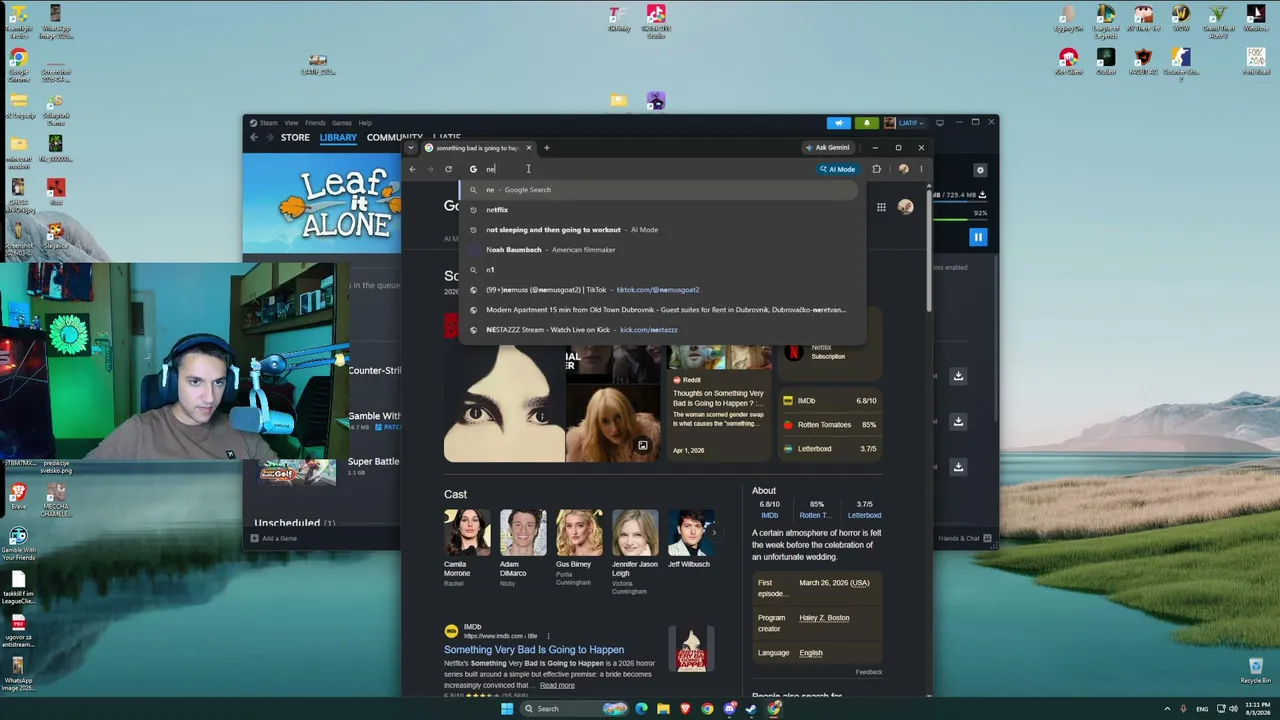Open Google account avatar on the page
1280x720 pixels.
click(x=905, y=207)
